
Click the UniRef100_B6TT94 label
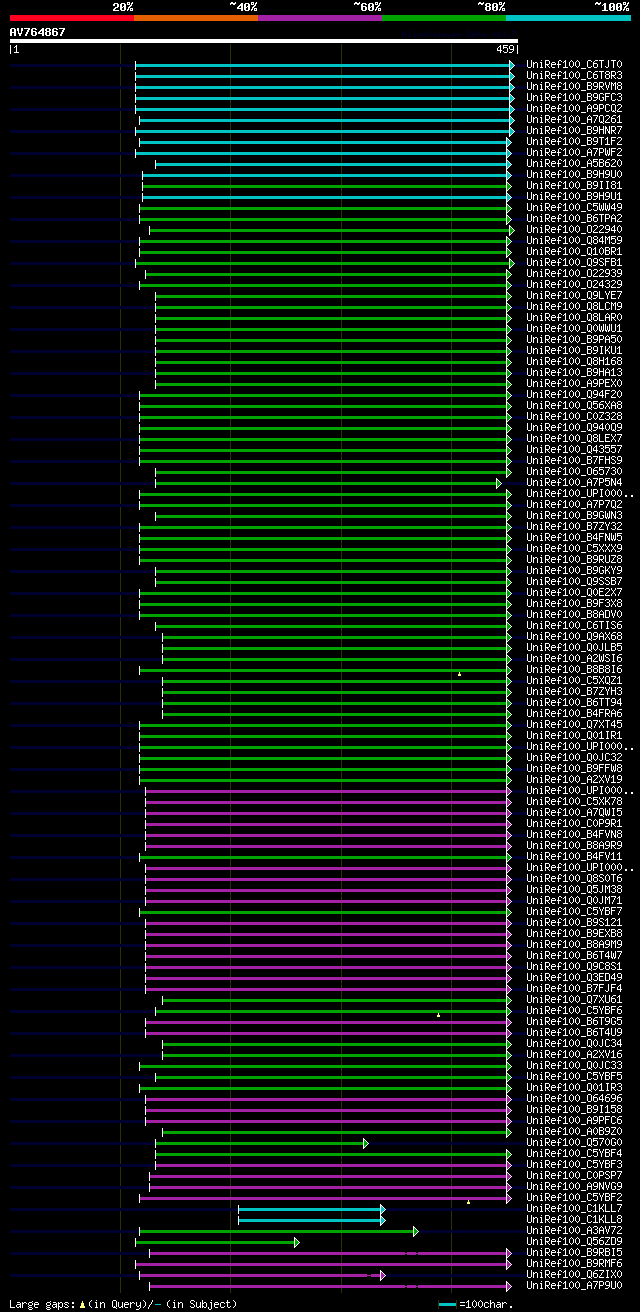point(574,703)
